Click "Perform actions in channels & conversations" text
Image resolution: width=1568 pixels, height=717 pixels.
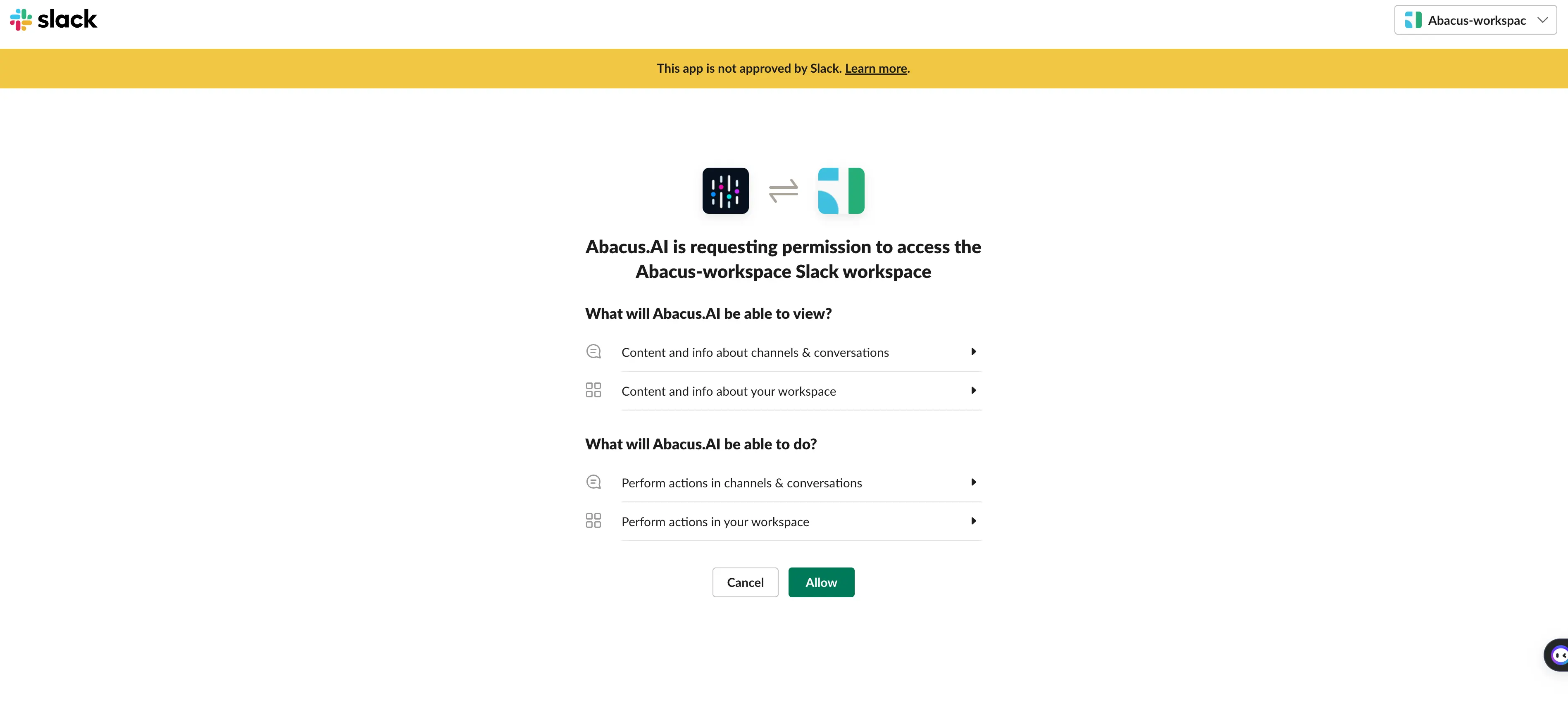point(741,484)
